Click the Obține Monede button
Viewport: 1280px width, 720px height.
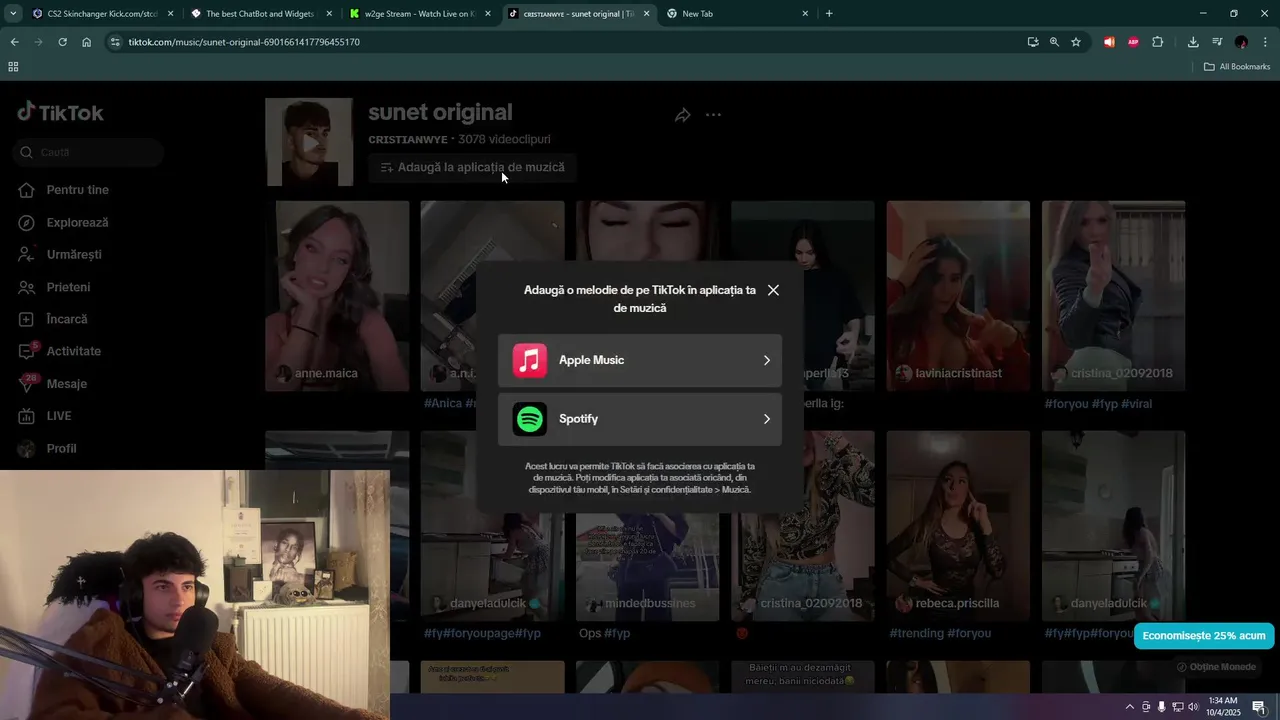1216,667
